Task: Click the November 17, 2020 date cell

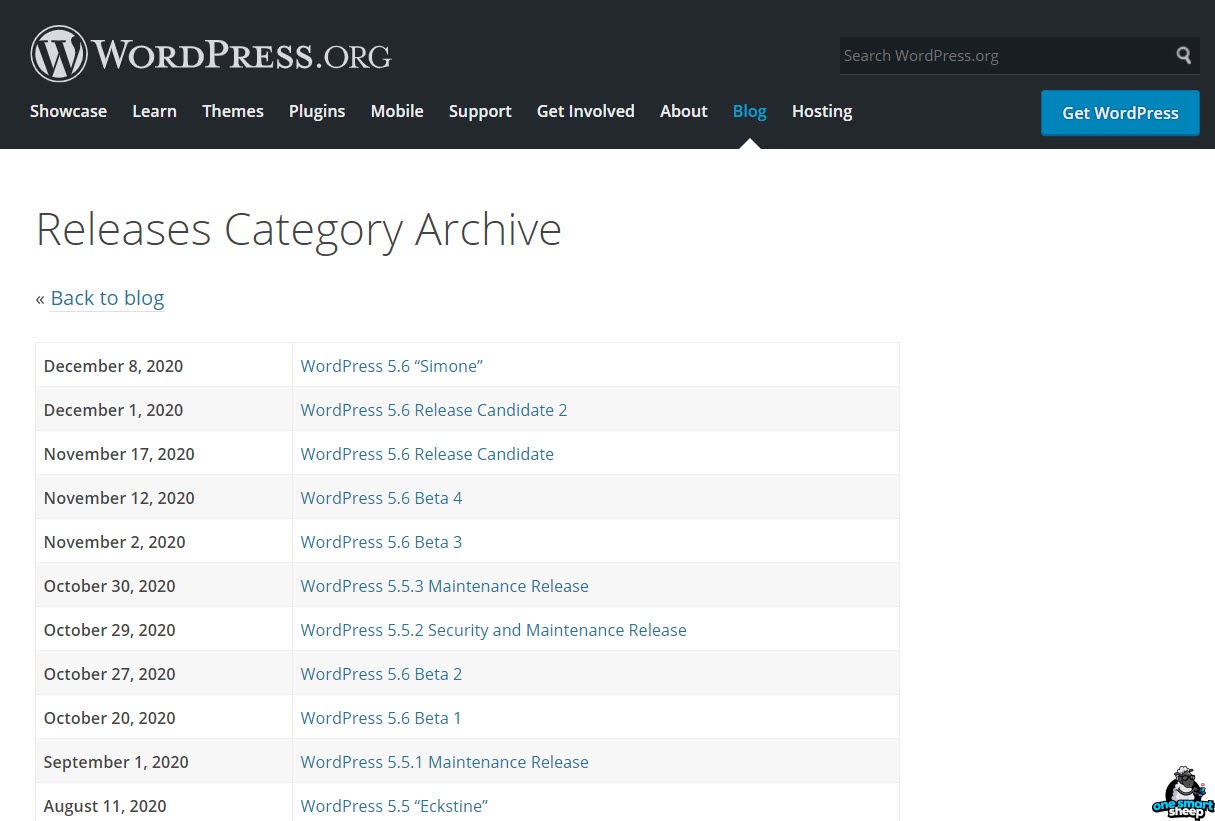Action: [x=164, y=453]
